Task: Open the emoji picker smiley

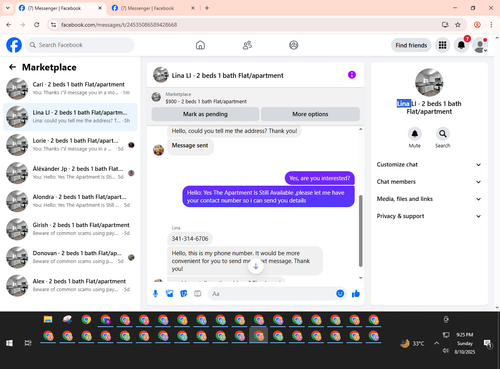Action: (340, 293)
